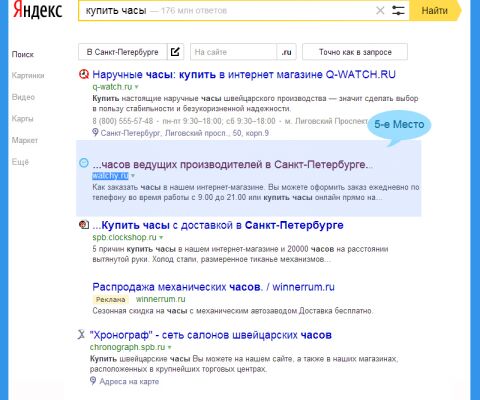The height and width of the screenshot is (400, 480).
Task: Click the В Санкт-Петербурге region filter
Action: coord(123,52)
